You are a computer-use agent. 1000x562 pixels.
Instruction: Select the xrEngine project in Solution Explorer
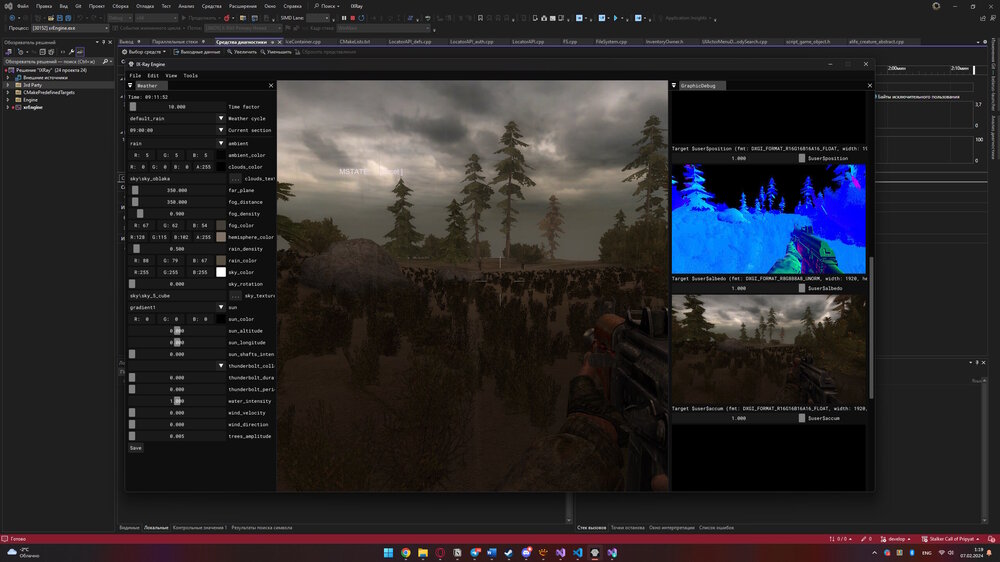point(33,108)
